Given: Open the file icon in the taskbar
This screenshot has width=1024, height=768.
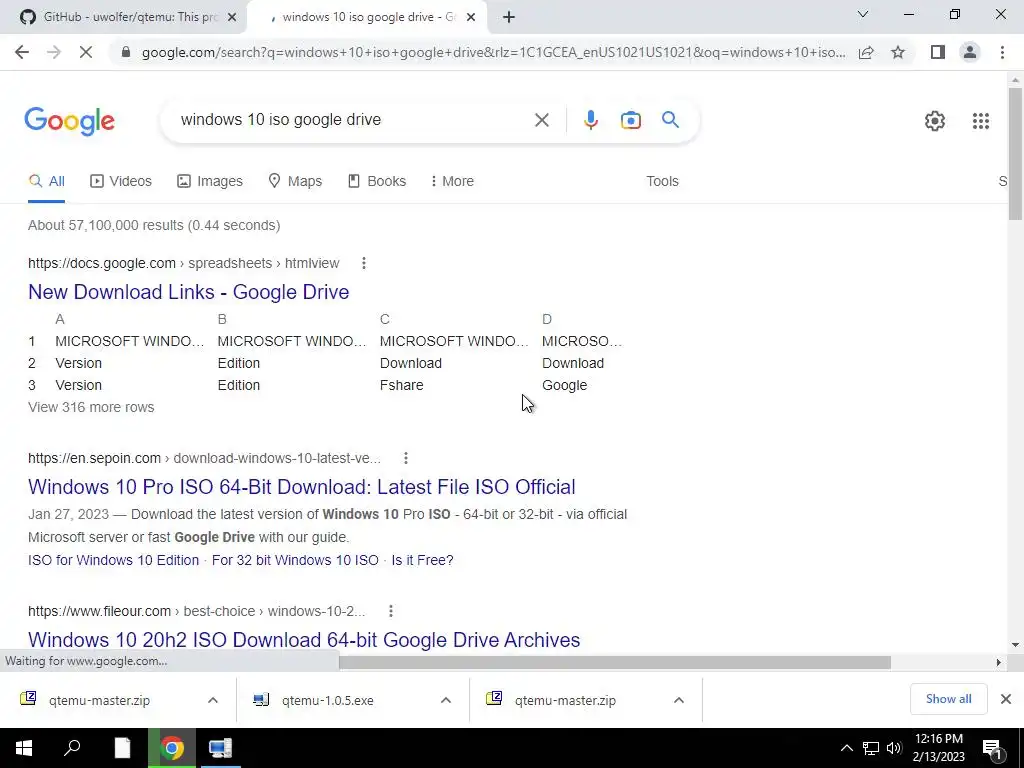Looking at the screenshot, I should coord(122,748).
